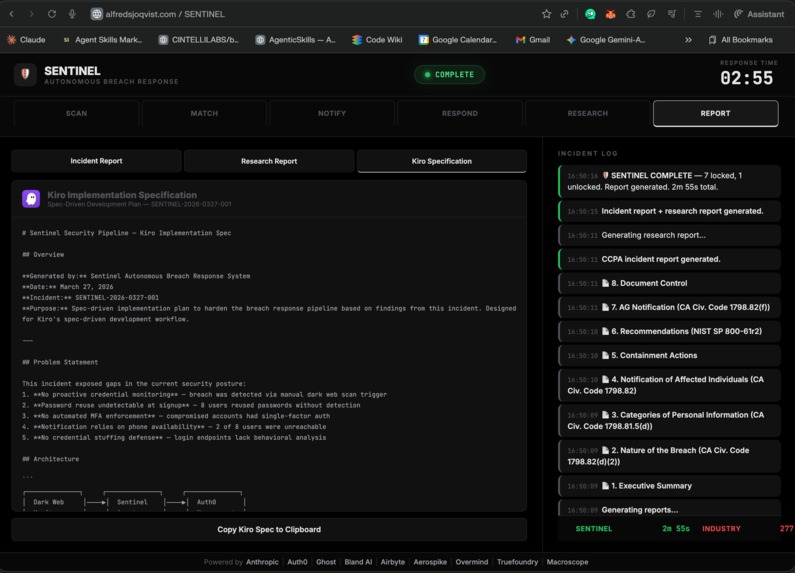This screenshot has height=573, width=795.
Task: Click the 02:55 response time value
Action: [x=746, y=78]
